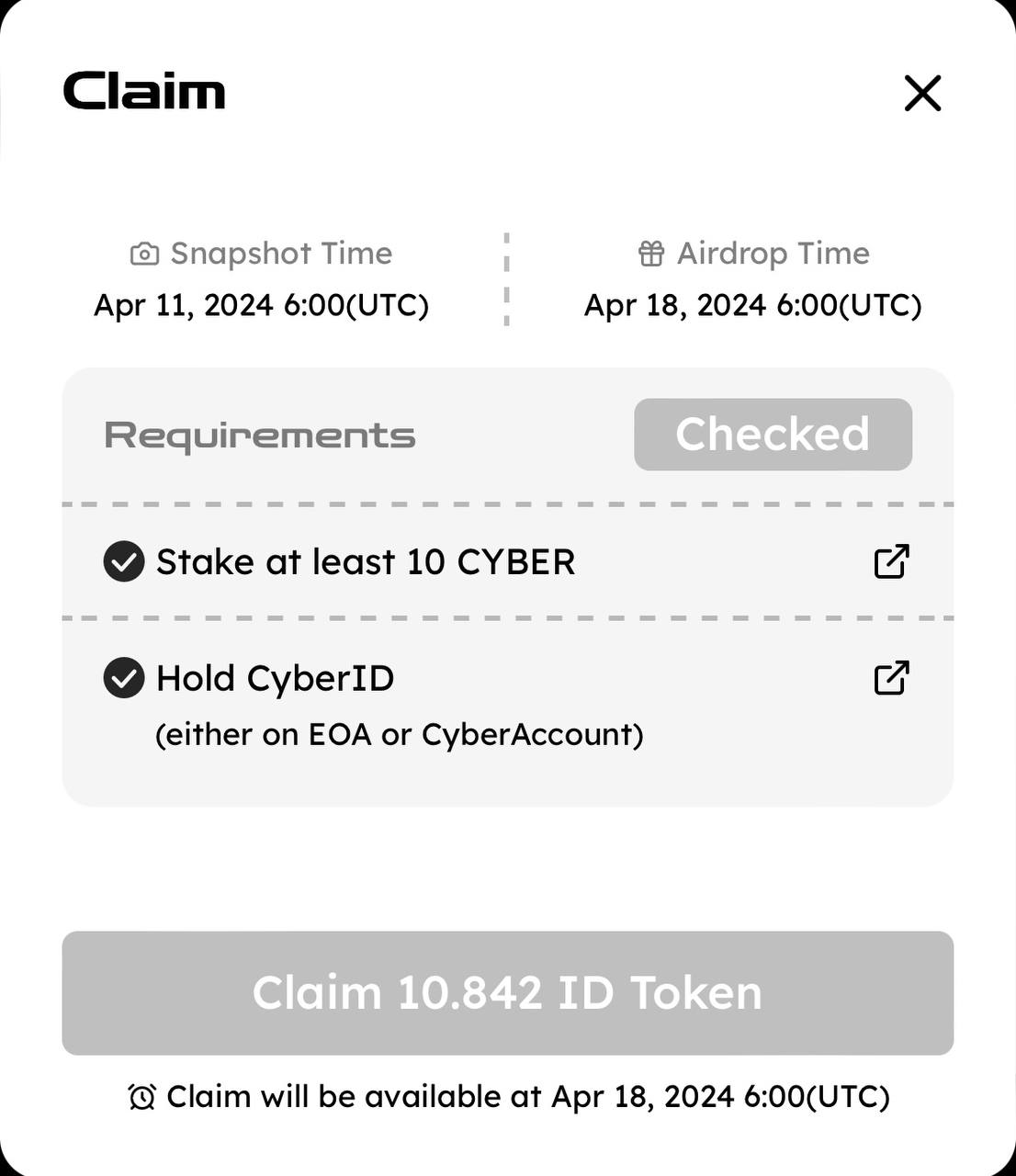Image resolution: width=1016 pixels, height=1176 pixels.
Task: Click Apr 18, 2024 airdrop date
Action: pos(752,305)
